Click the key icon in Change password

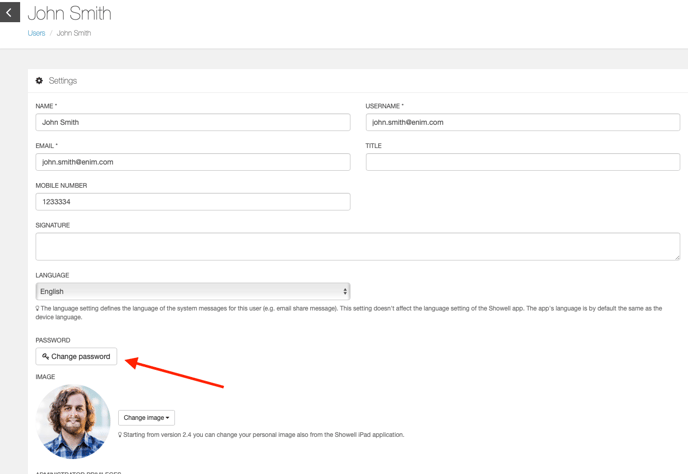pos(45,356)
